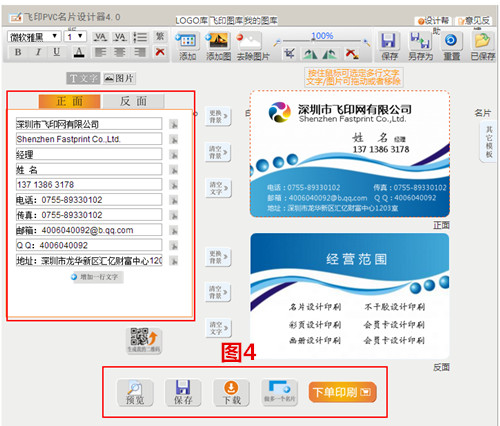The image size is (500, 426).
Task: Click 更换背景 for the back card
Action: (x=218, y=257)
